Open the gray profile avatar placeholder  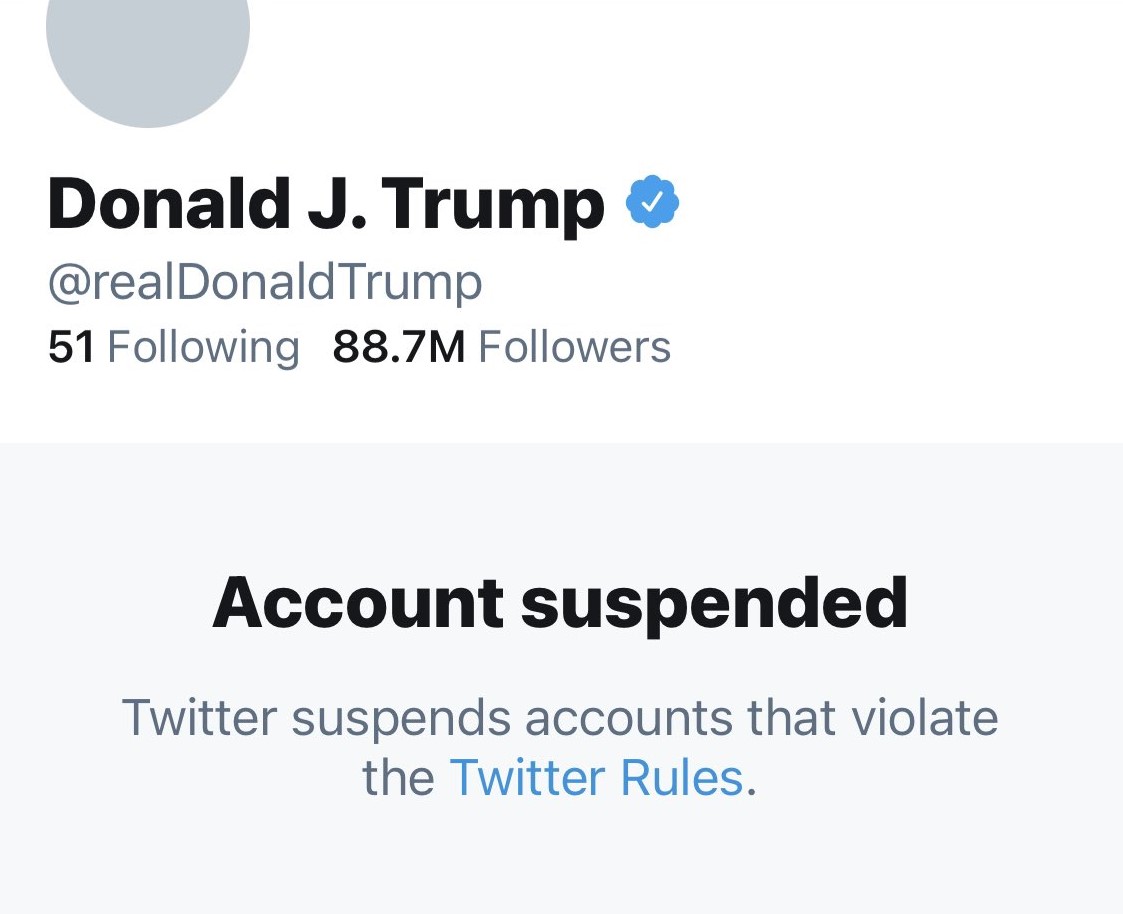[x=148, y=43]
